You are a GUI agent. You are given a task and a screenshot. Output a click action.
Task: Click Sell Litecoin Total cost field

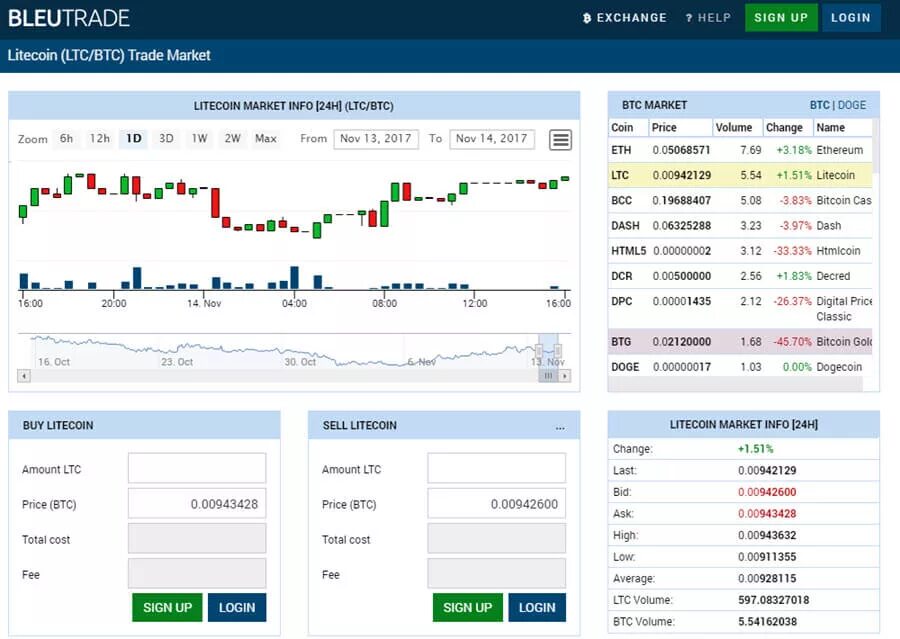496,539
